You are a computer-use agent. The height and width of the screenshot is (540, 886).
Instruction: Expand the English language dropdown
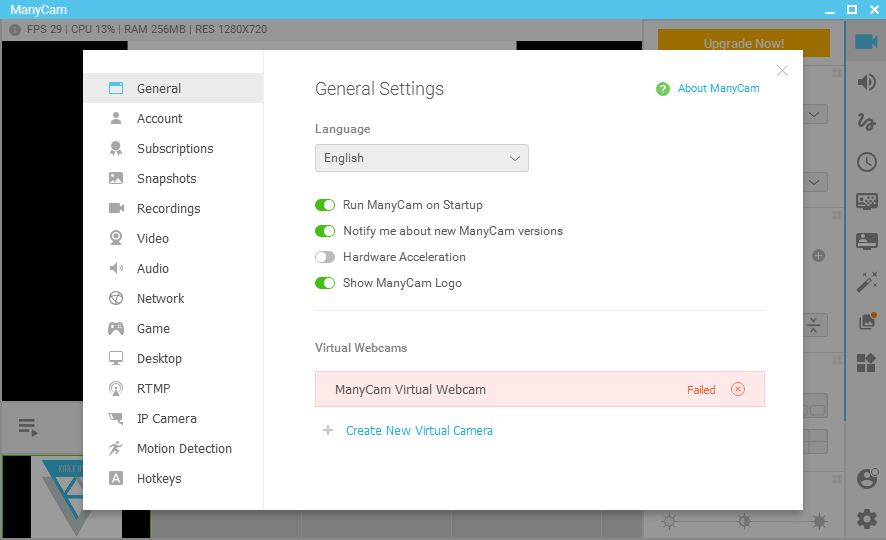click(x=421, y=158)
